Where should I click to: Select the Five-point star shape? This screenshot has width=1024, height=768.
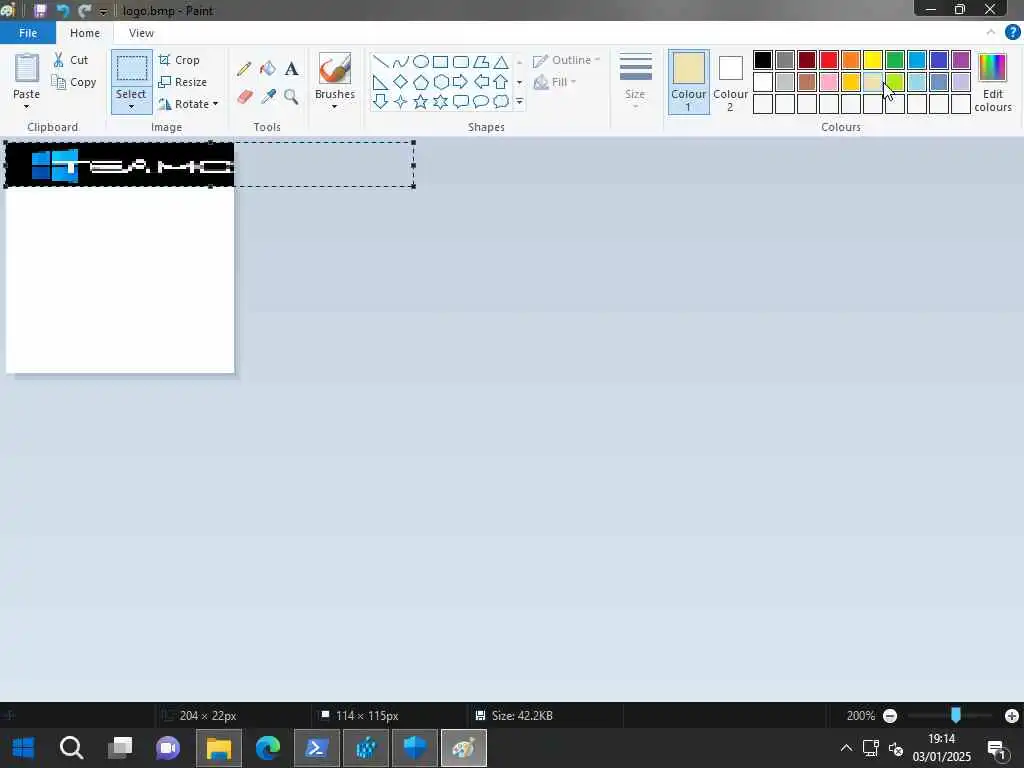421,101
